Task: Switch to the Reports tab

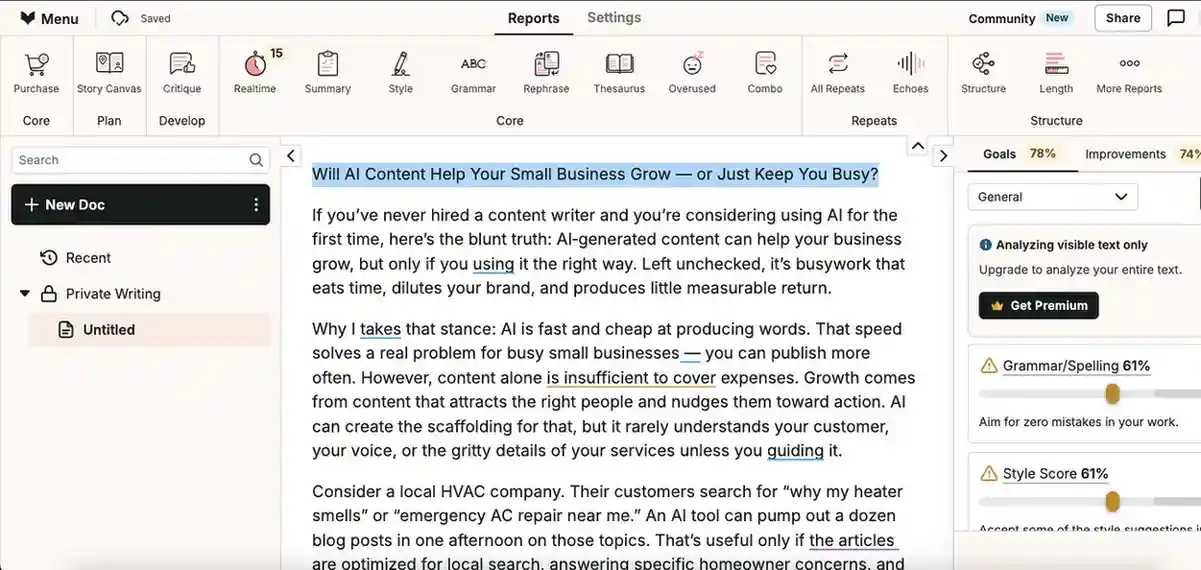Action: 533,18
